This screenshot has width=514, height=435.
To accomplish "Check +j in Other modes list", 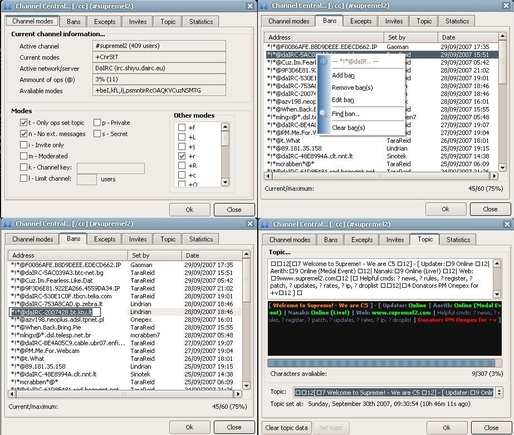I will tap(182, 146).
